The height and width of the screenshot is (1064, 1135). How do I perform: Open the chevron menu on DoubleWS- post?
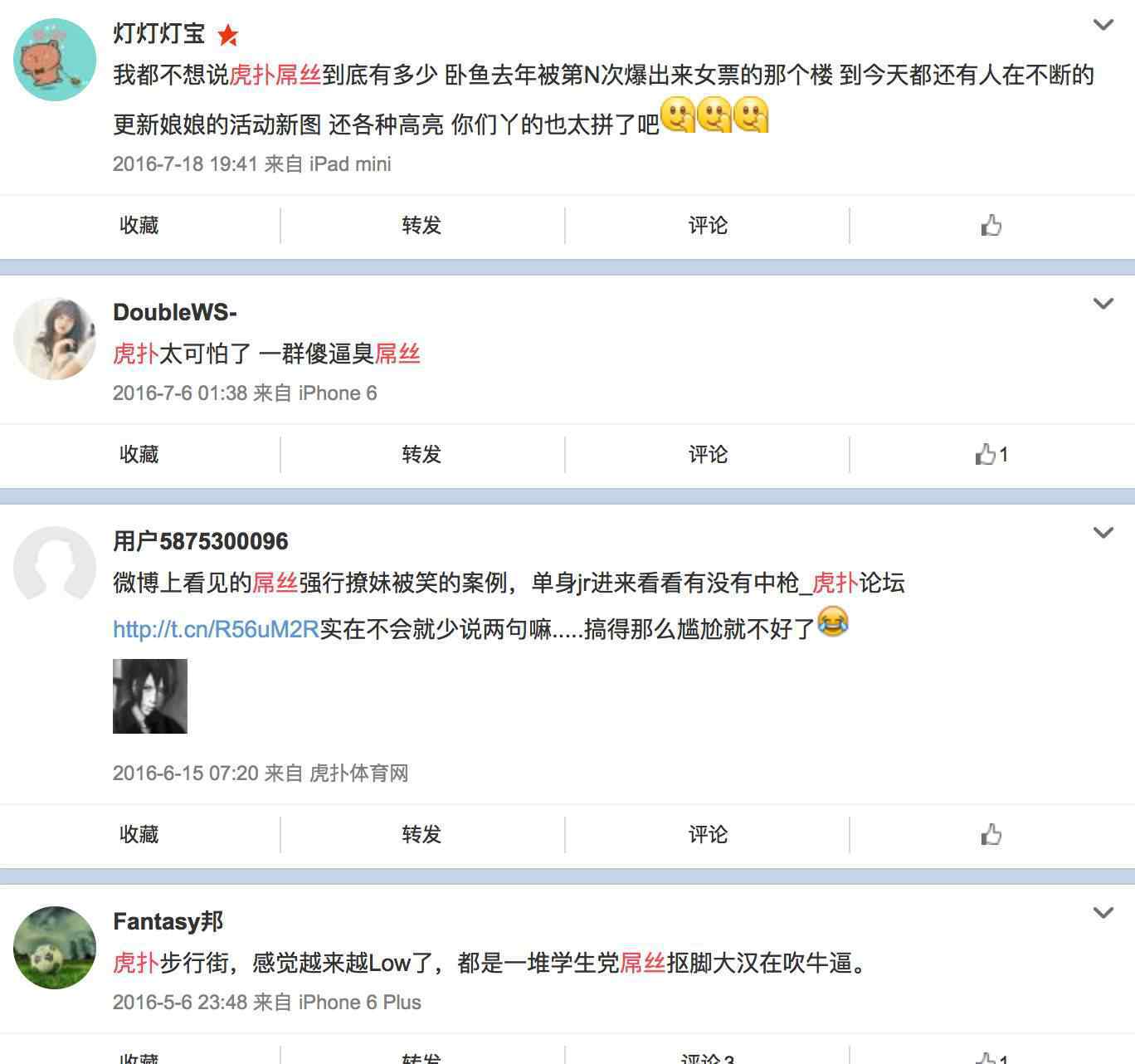1103,304
